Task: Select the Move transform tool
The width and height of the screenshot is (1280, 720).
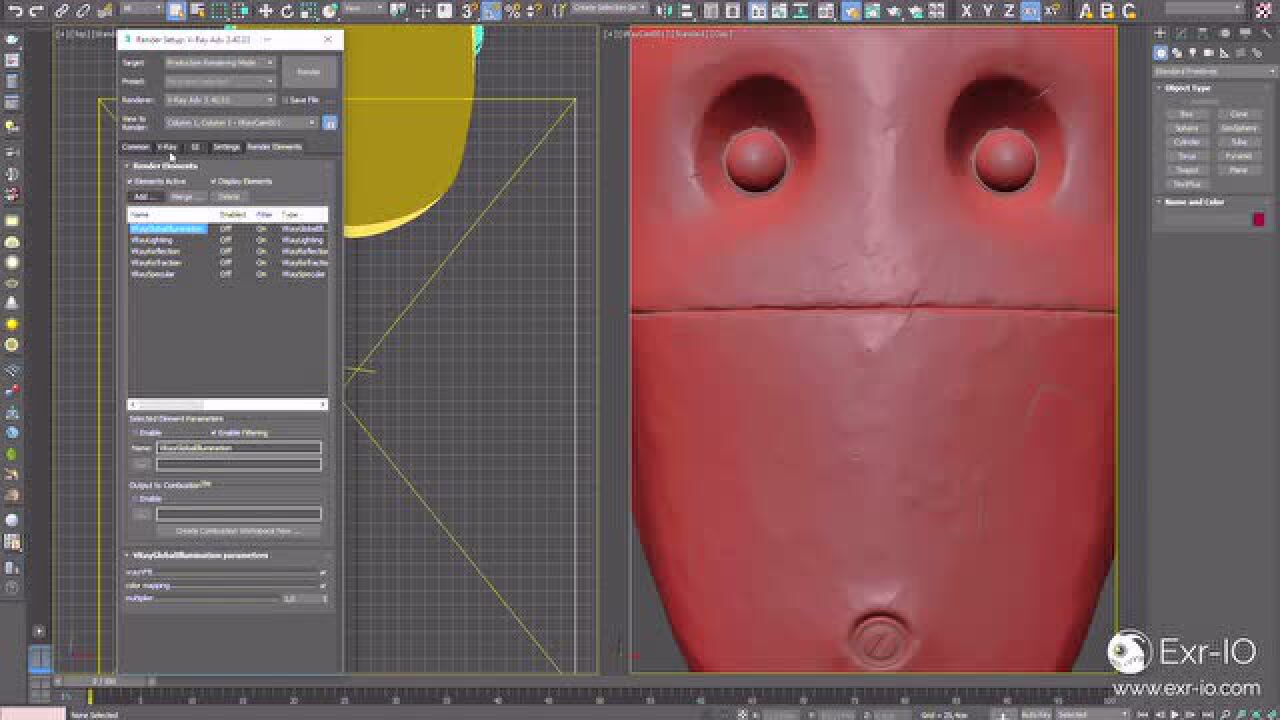Action: 265,11
